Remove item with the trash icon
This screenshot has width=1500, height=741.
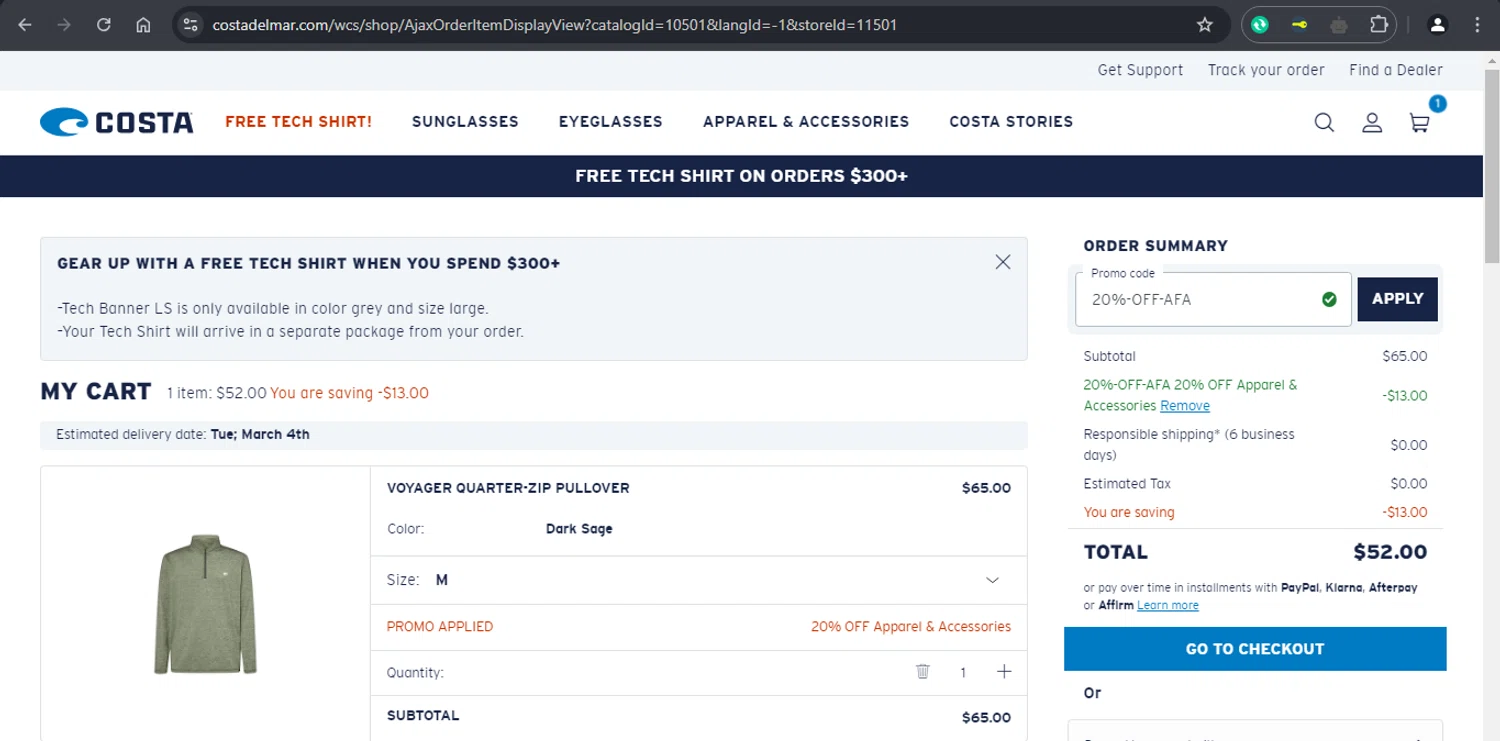923,672
